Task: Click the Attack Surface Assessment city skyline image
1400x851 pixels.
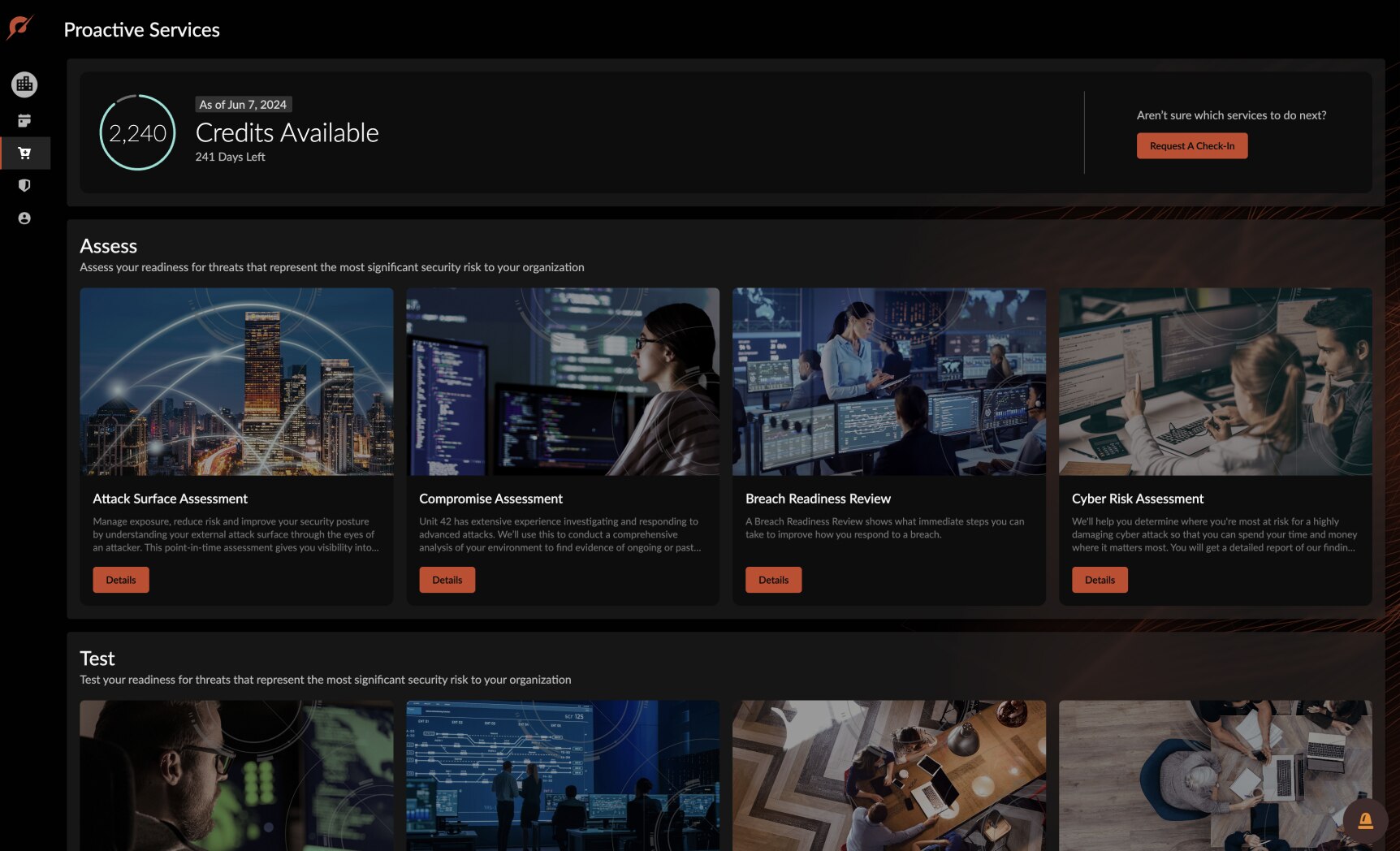Action: click(236, 382)
